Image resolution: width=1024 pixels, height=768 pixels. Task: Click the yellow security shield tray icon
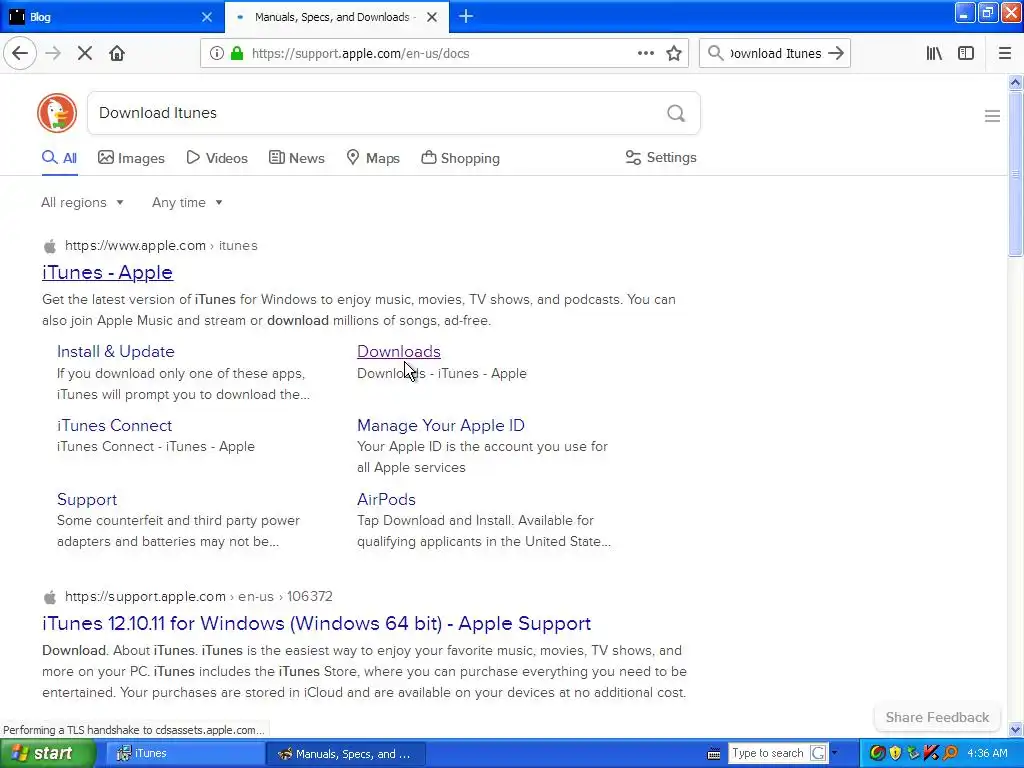click(x=895, y=753)
